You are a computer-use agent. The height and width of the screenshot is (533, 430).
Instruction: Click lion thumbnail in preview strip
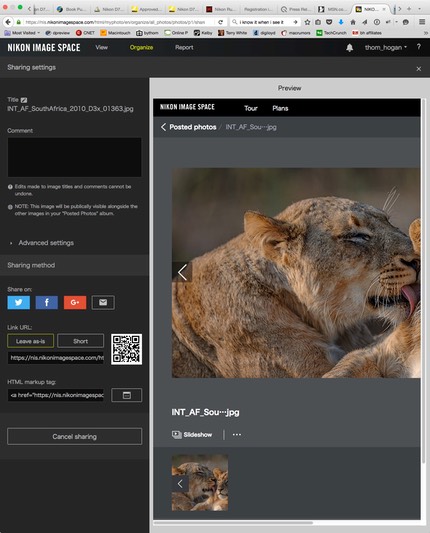(200, 483)
